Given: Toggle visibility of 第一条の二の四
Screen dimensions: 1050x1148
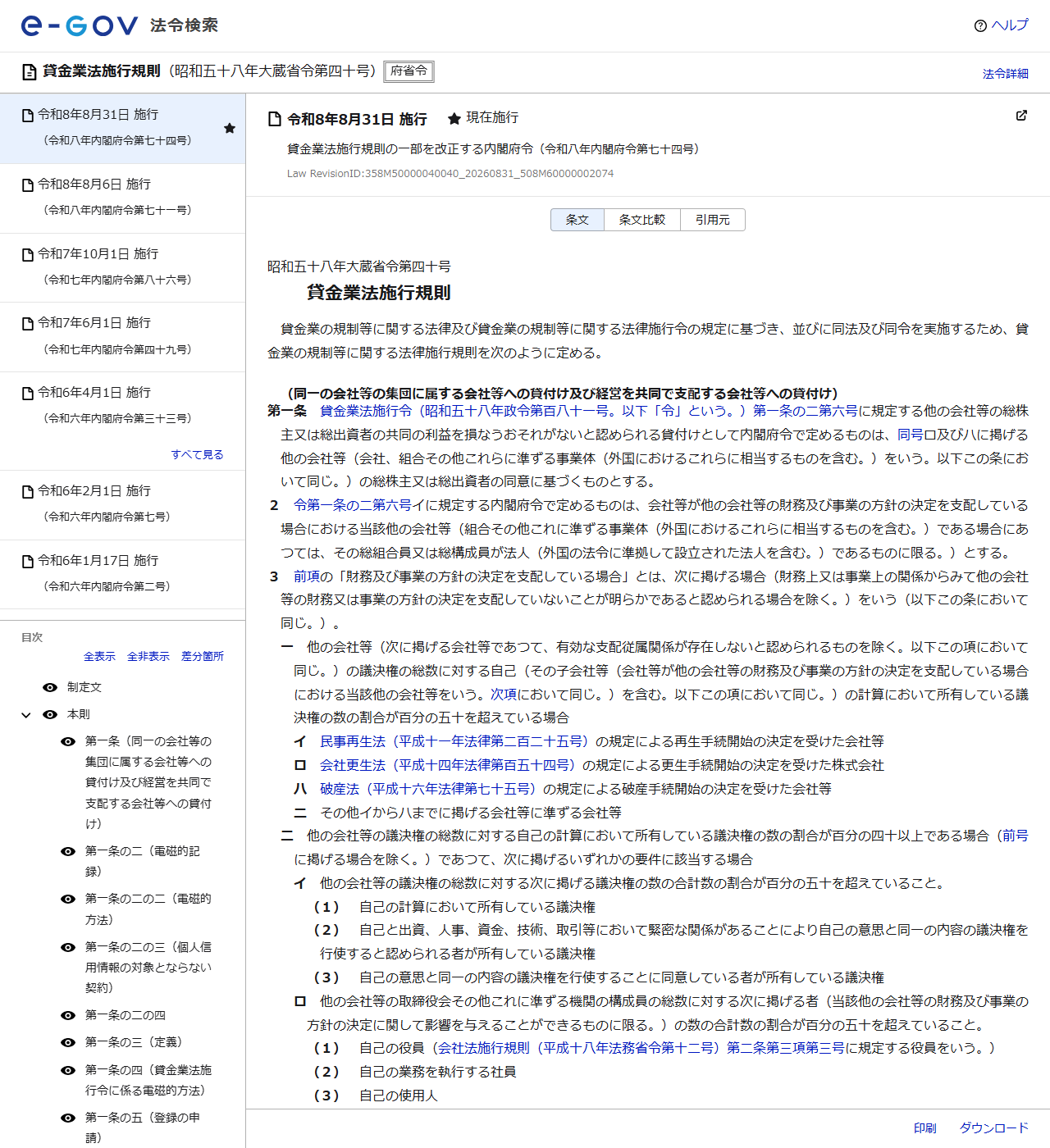Looking at the screenshot, I should (x=69, y=1015).
